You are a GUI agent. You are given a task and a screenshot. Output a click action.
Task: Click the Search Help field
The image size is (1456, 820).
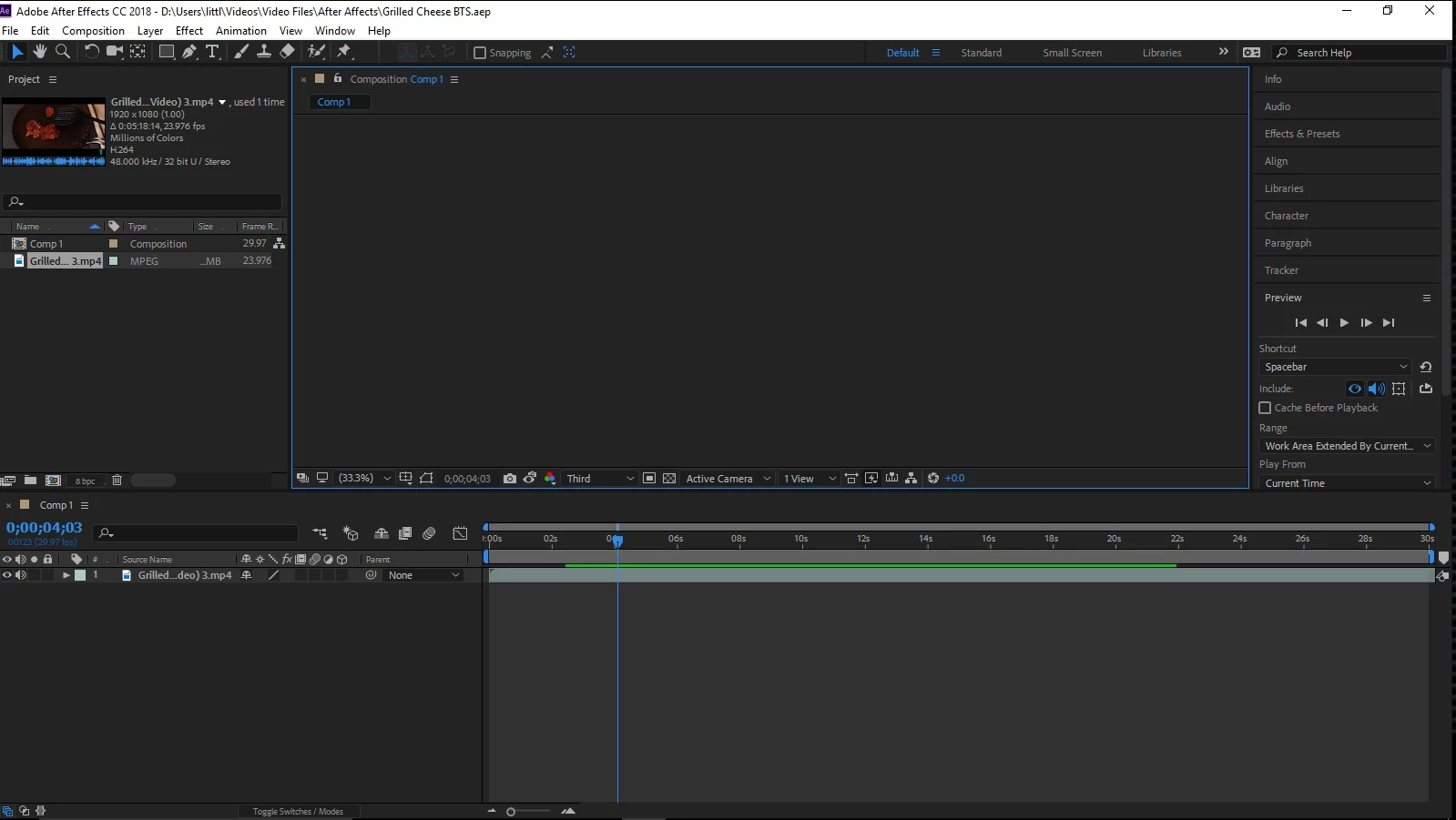(1359, 53)
